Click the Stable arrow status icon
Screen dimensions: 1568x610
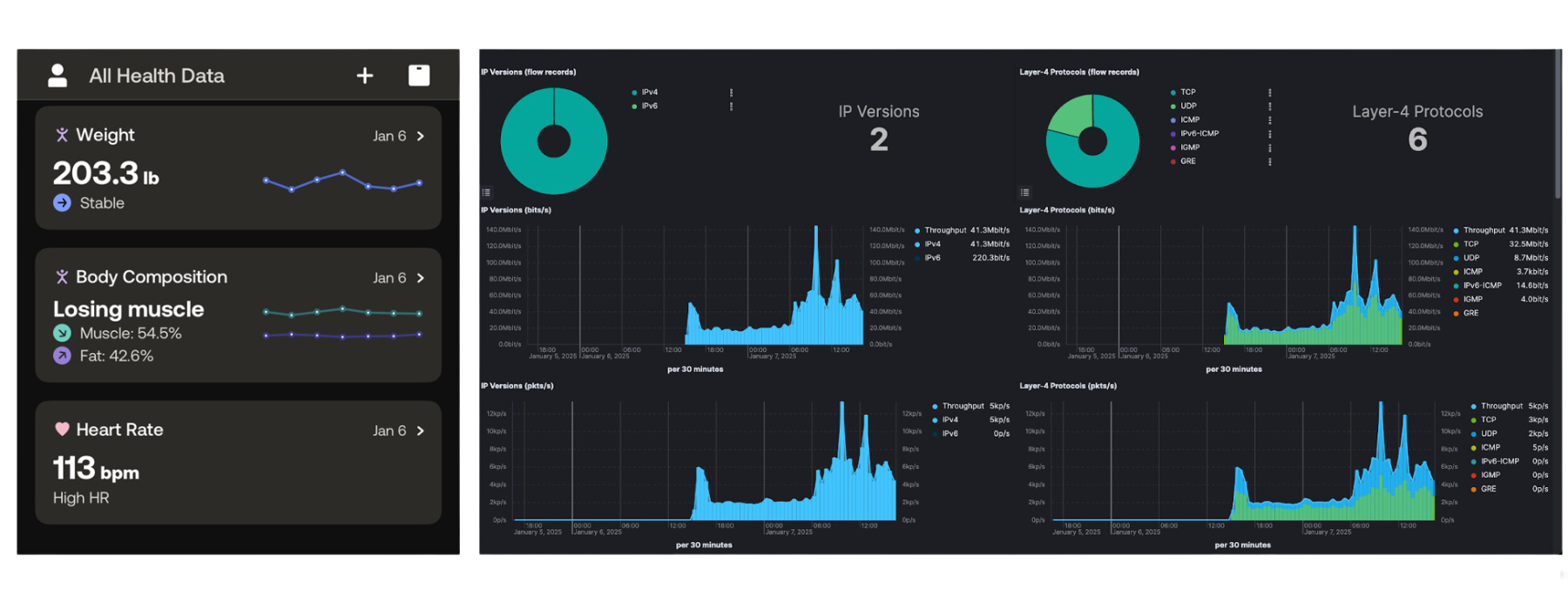(x=62, y=203)
